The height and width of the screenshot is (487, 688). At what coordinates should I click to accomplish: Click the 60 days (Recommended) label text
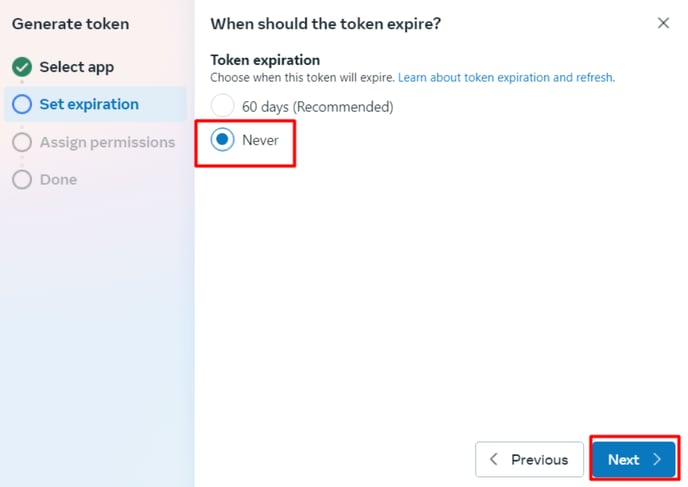tap(318, 107)
